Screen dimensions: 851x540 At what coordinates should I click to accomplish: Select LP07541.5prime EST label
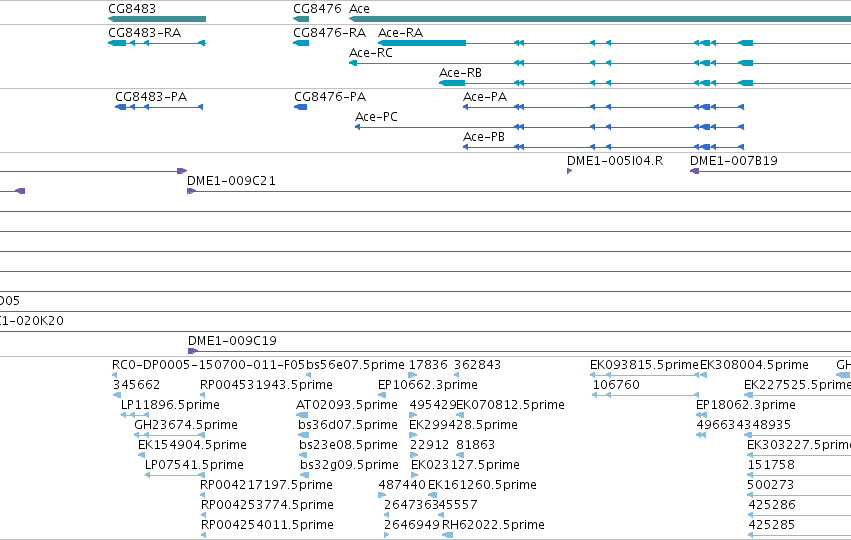click(x=194, y=465)
